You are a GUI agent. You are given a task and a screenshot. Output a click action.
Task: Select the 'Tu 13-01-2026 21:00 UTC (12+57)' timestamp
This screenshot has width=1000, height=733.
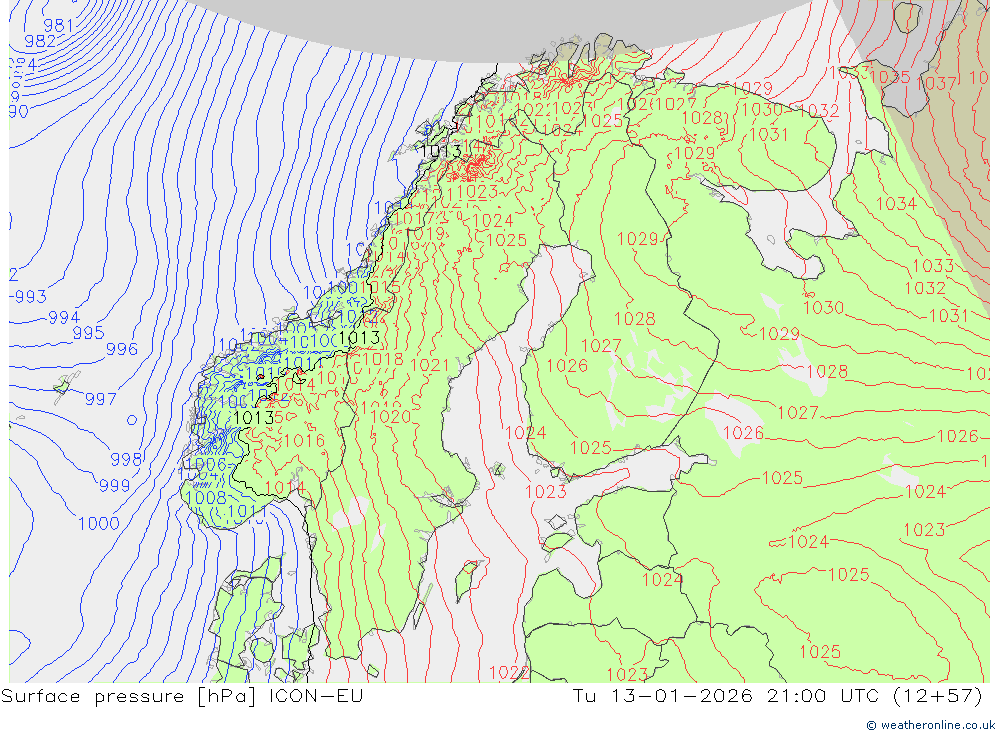pos(777,696)
